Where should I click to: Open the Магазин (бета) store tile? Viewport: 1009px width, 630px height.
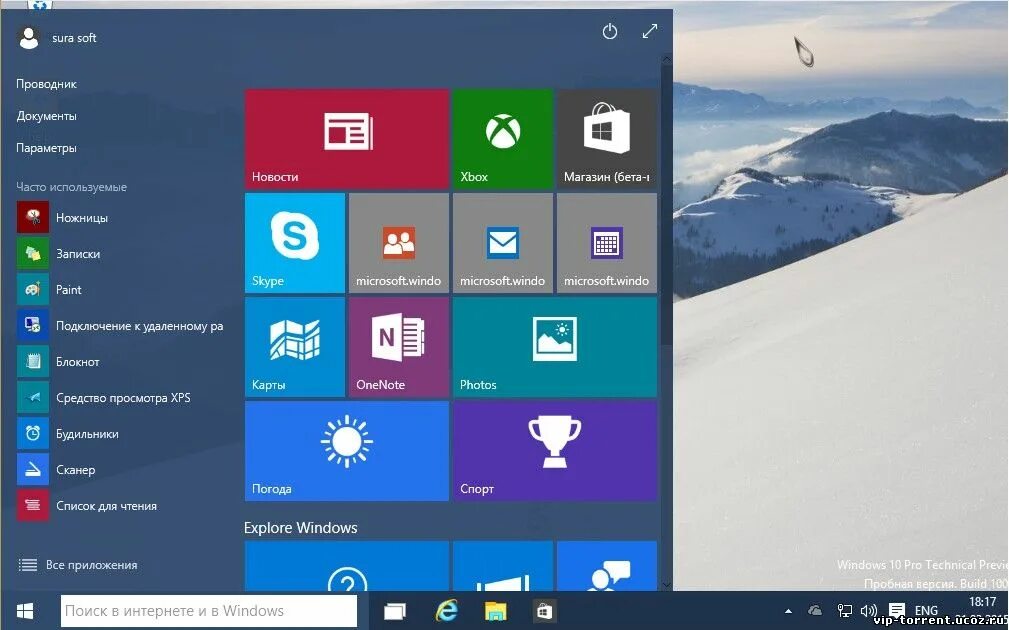pos(607,139)
